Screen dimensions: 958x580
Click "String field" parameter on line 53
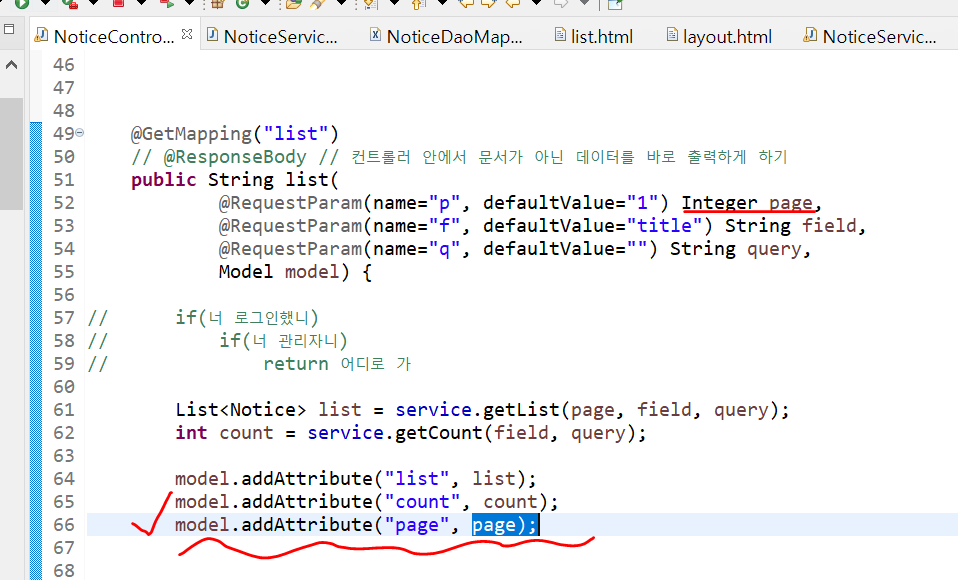click(x=791, y=226)
